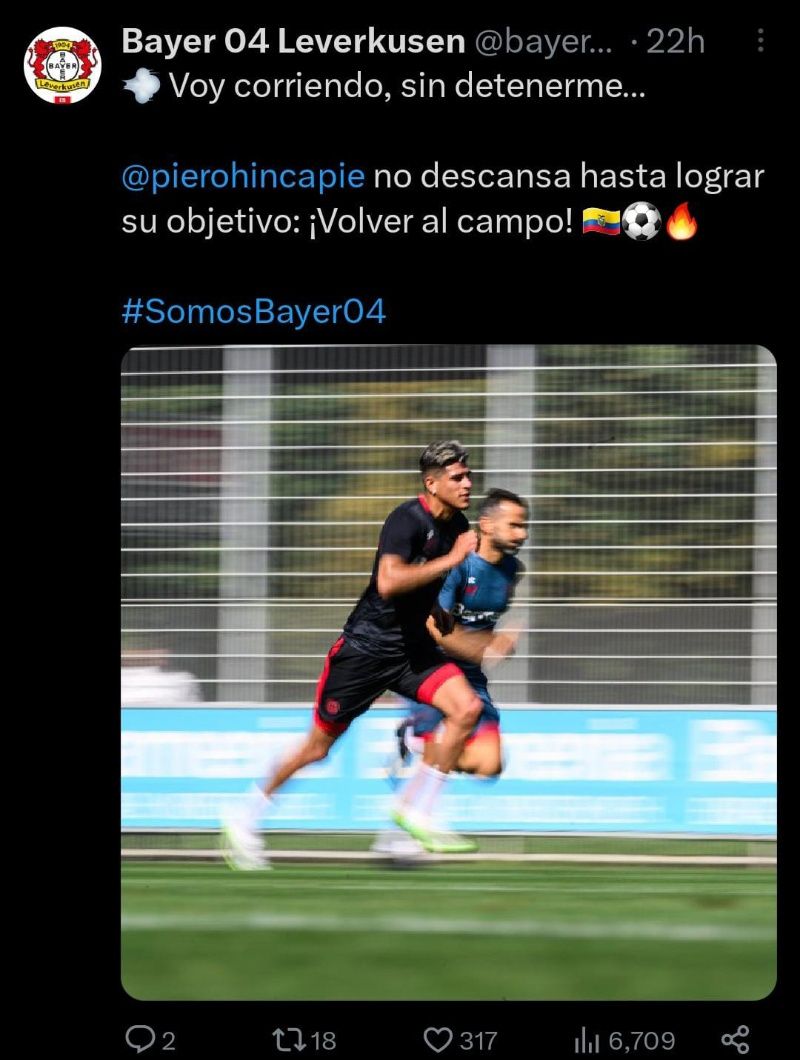800x1060 pixels.
Task: Click the 18 reposts count
Action: pyautogui.click(x=323, y=1040)
